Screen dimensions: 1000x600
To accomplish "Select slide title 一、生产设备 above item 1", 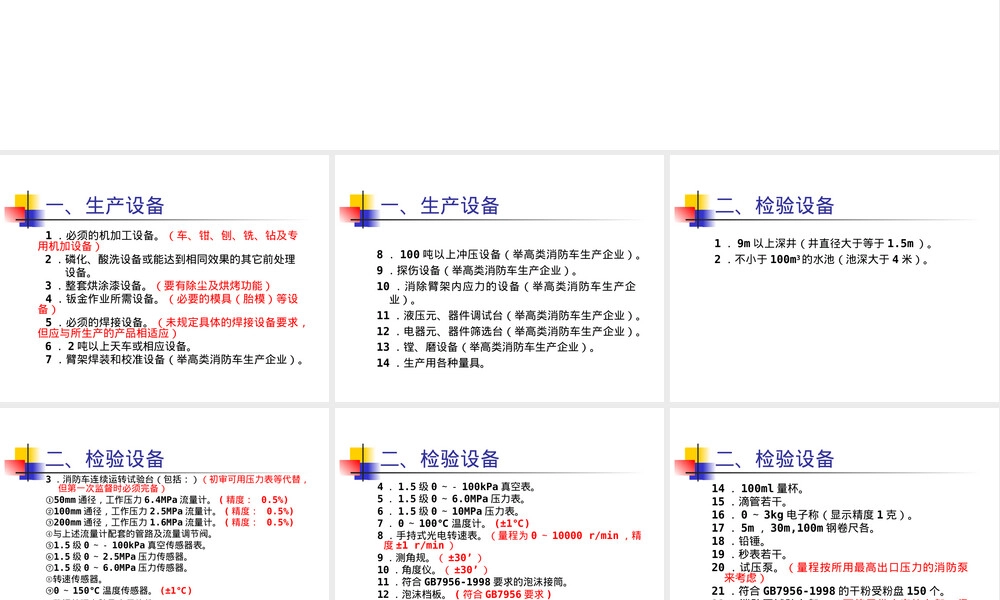I will 105,205.
